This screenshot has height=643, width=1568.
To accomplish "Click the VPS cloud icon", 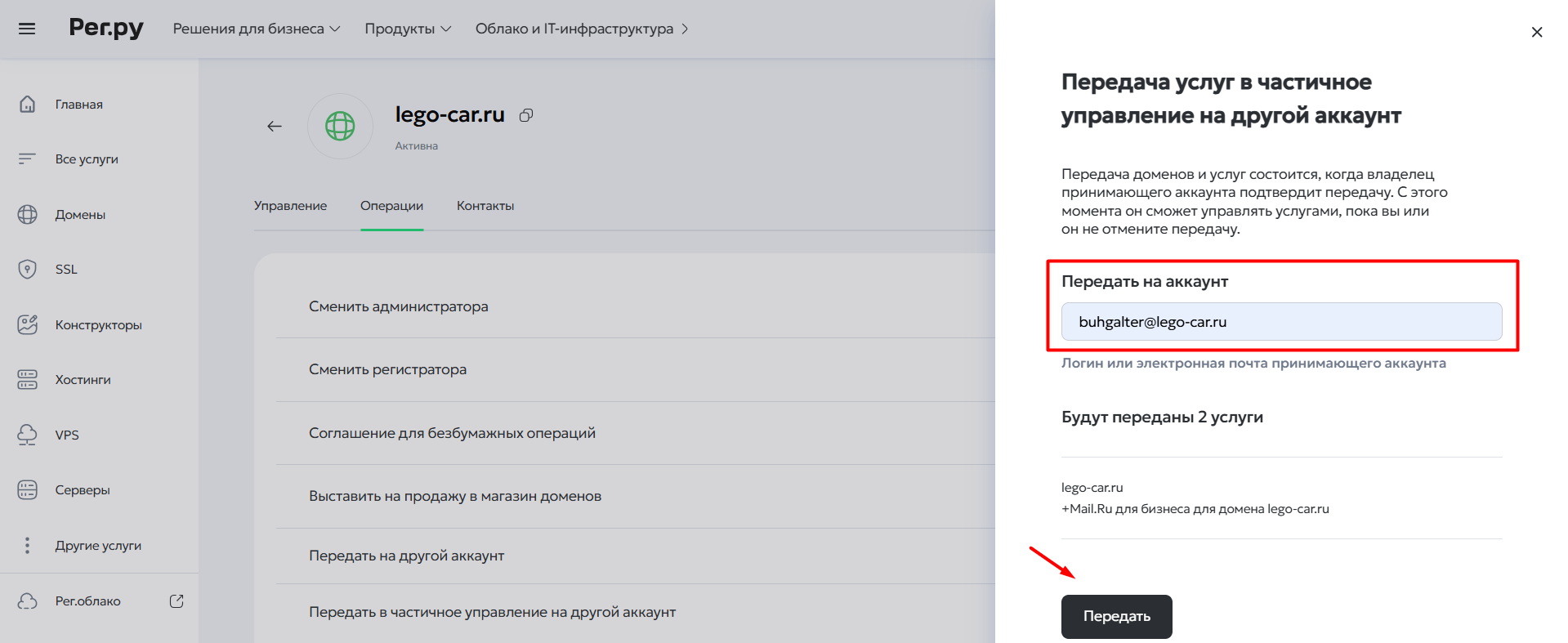I will coord(27,435).
